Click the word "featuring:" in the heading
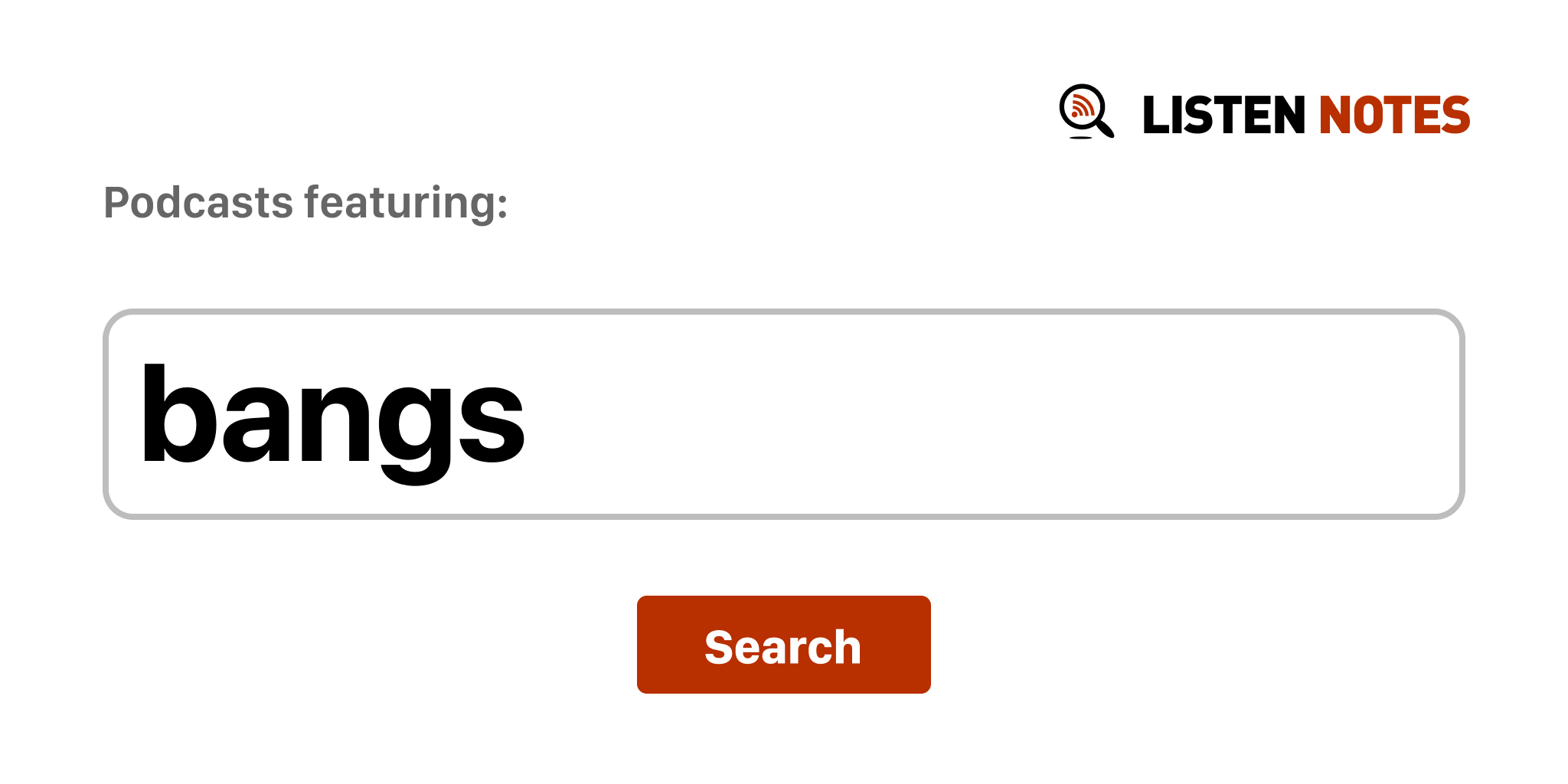 pos(407,203)
